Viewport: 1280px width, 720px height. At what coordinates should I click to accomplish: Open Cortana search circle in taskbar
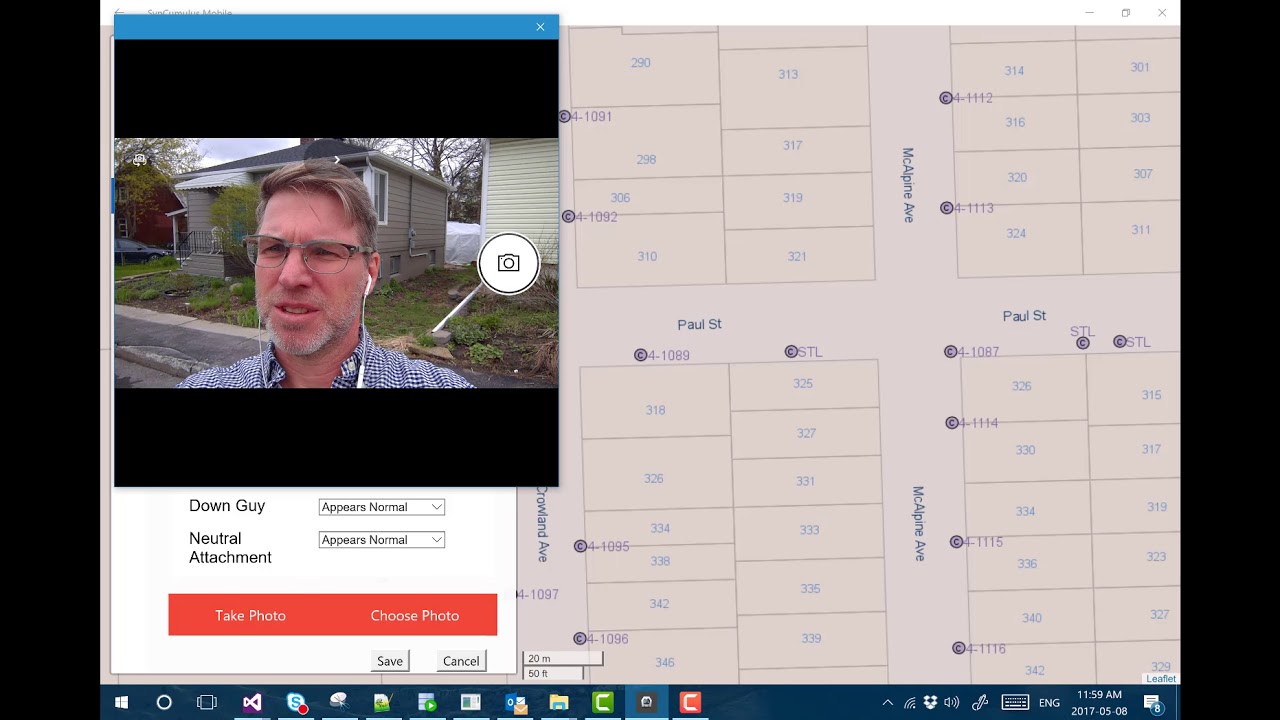(164, 703)
